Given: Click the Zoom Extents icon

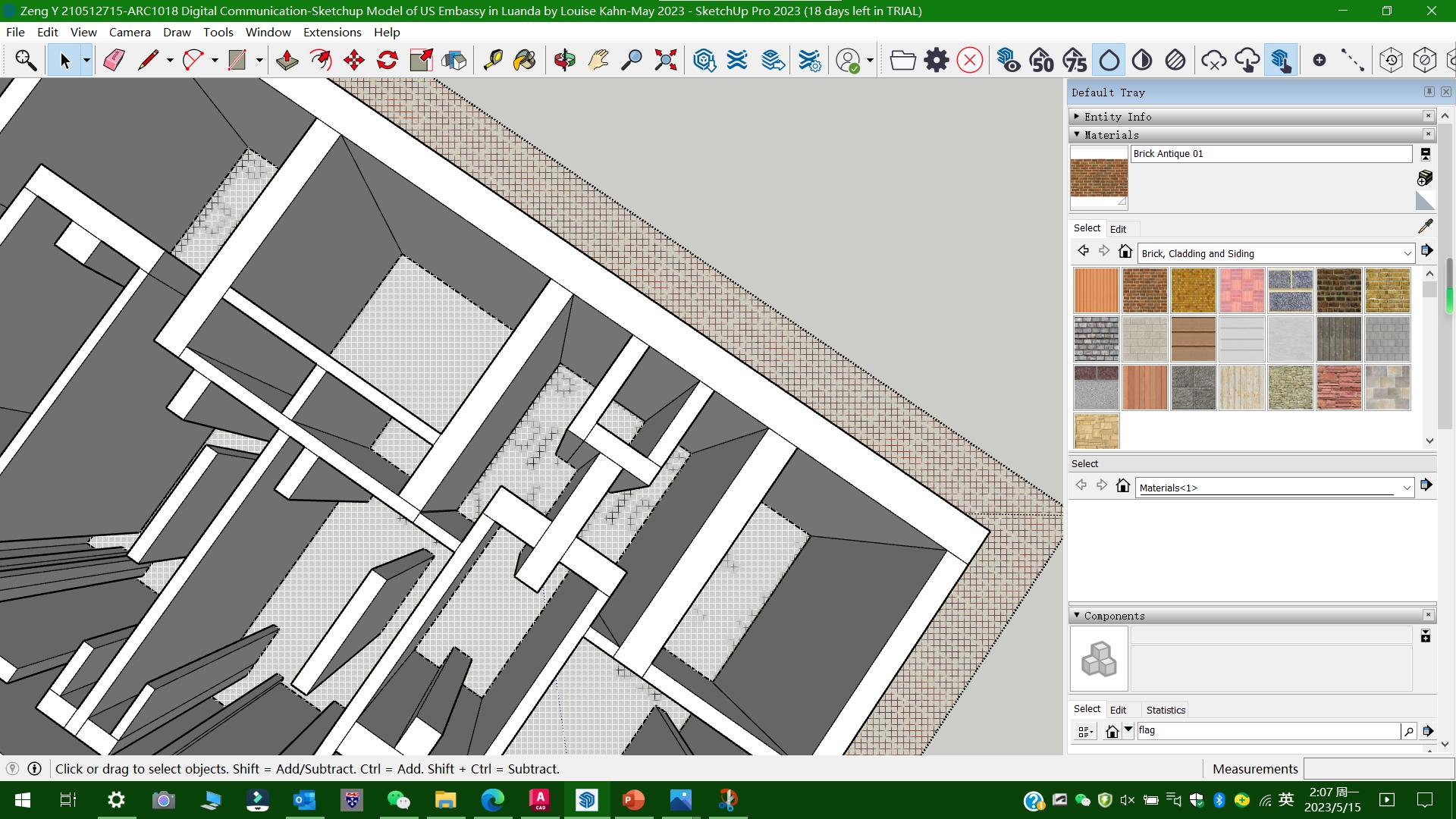Looking at the screenshot, I should coord(665,60).
